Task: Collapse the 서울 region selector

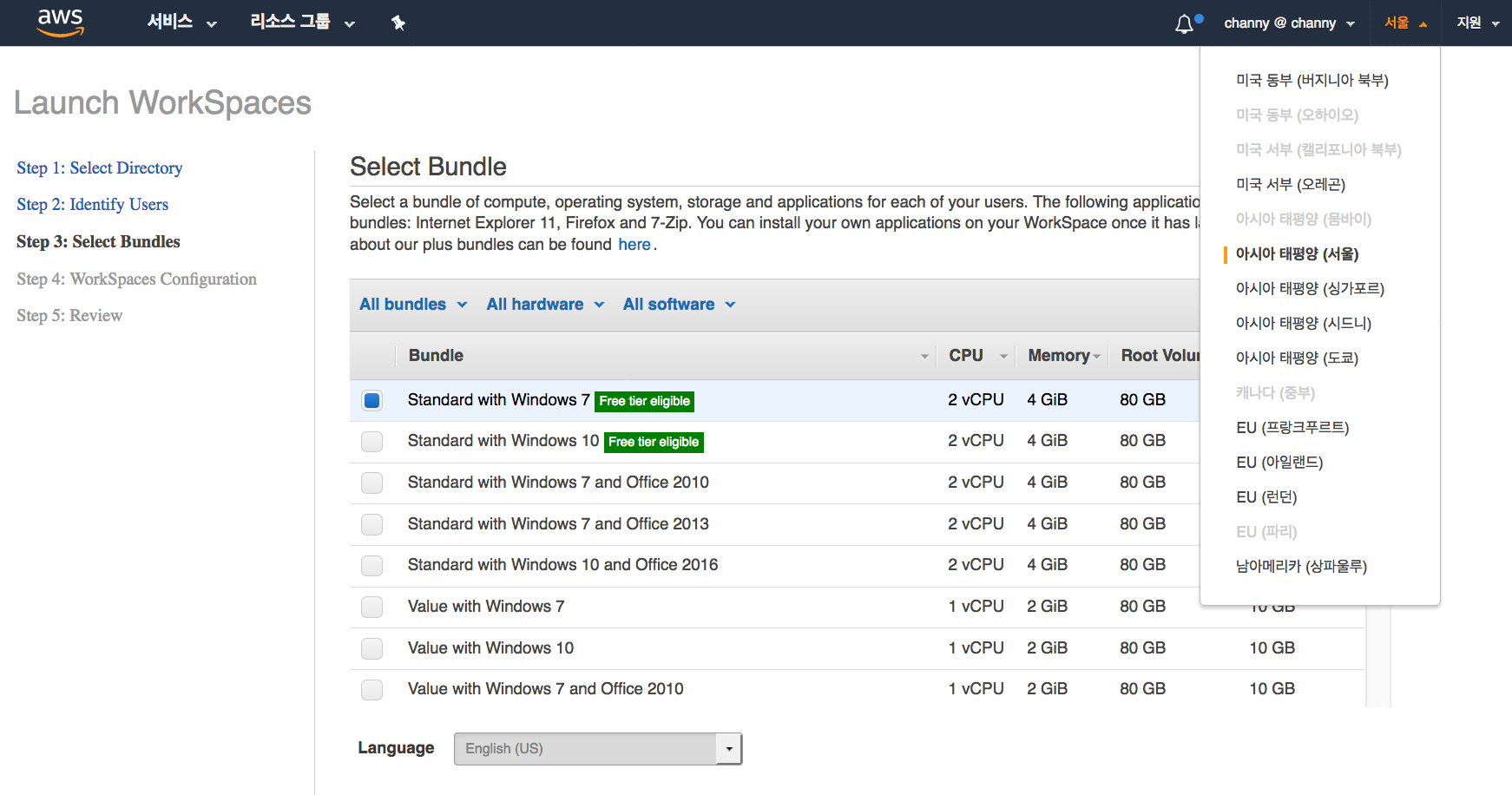Action: (x=1406, y=23)
